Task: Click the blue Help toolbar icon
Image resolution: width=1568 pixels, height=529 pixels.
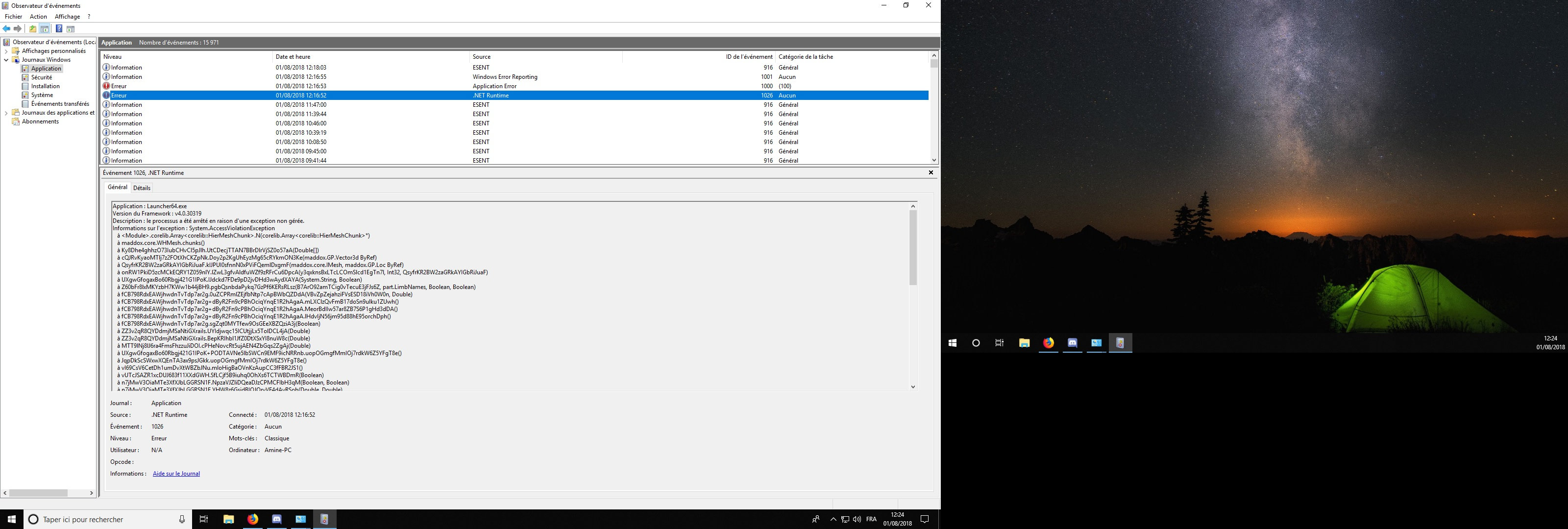Action: 58,28
